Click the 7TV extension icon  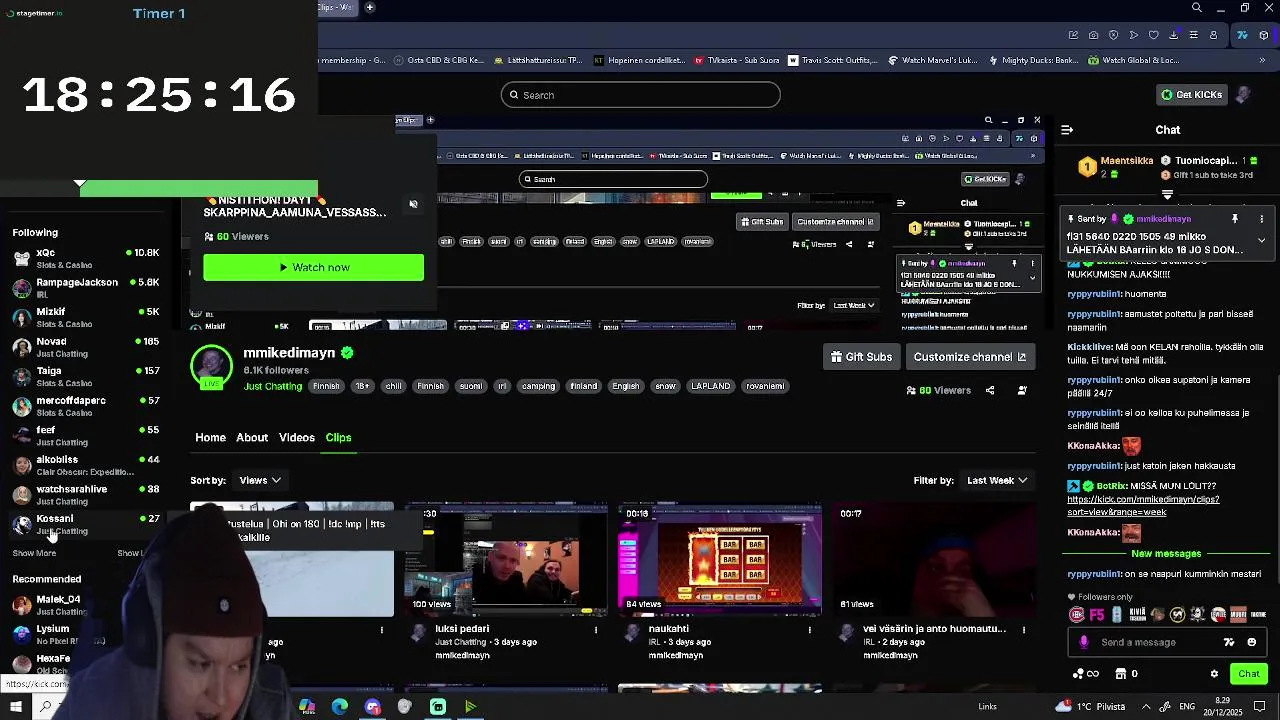point(1242,35)
